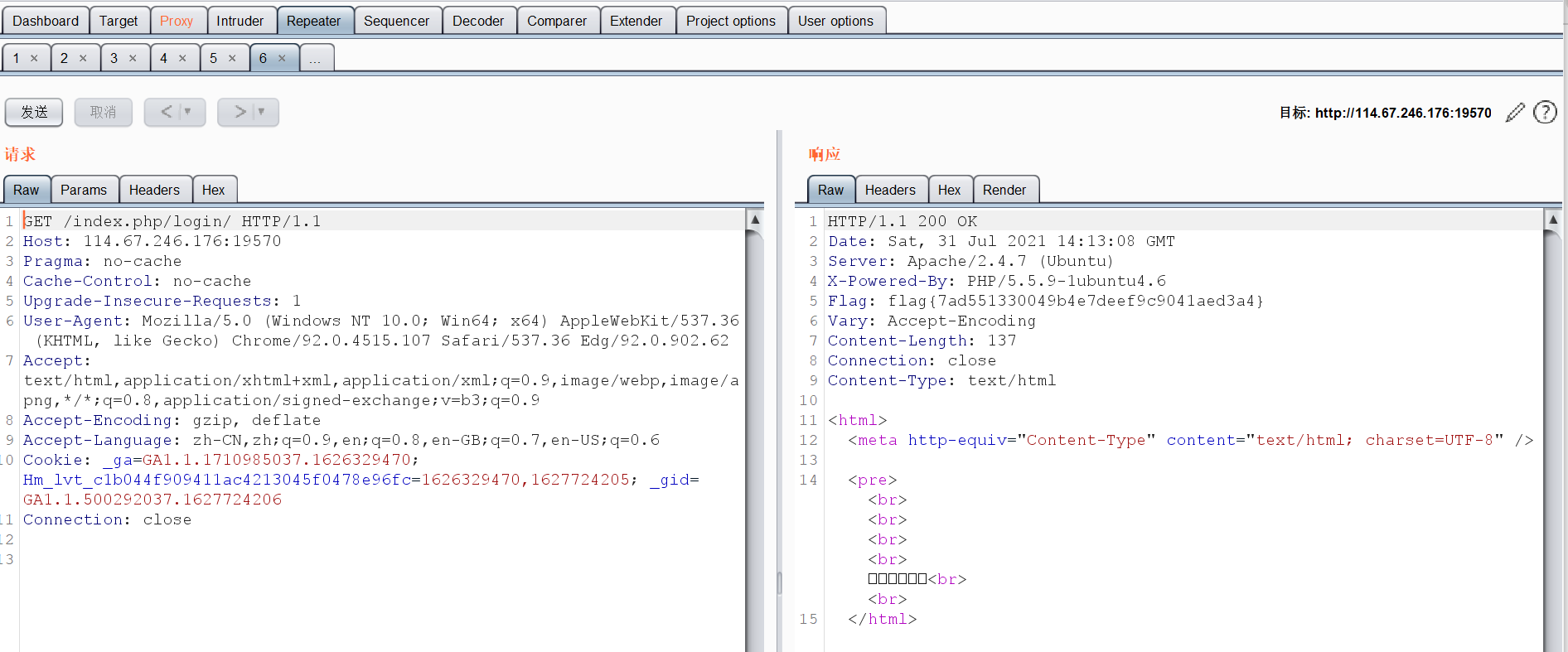1568x652 pixels.
Task: Open the Intruder tab
Action: (240, 21)
